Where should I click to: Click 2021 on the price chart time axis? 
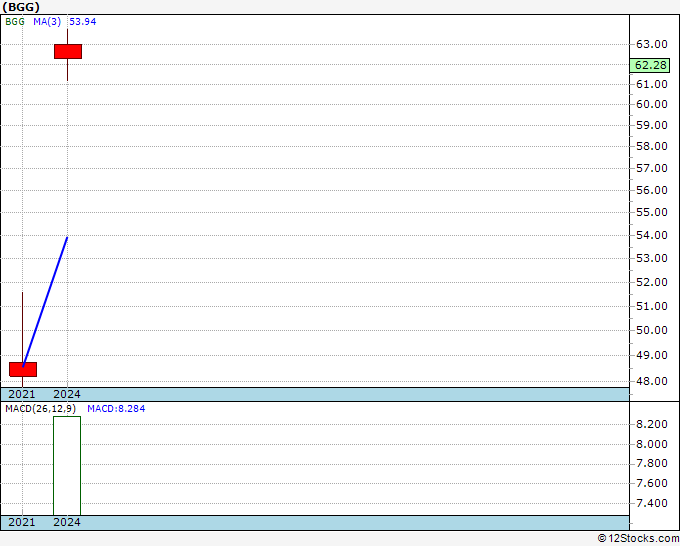[x=22, y=394]
